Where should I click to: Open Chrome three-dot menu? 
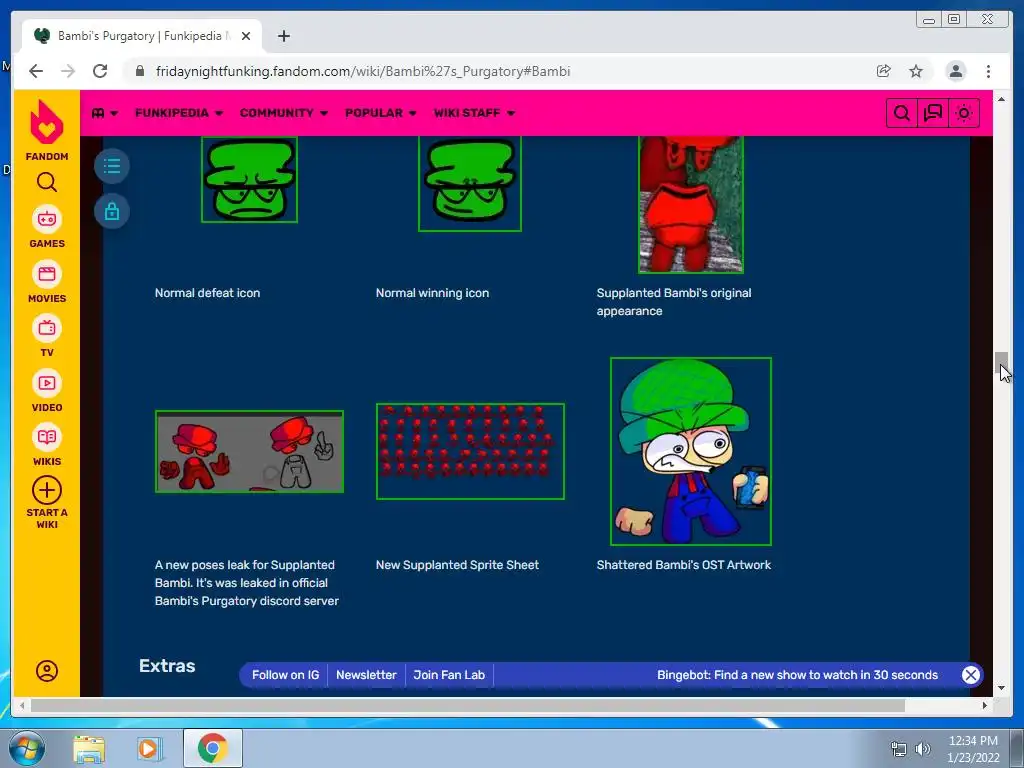coord(989,71)
